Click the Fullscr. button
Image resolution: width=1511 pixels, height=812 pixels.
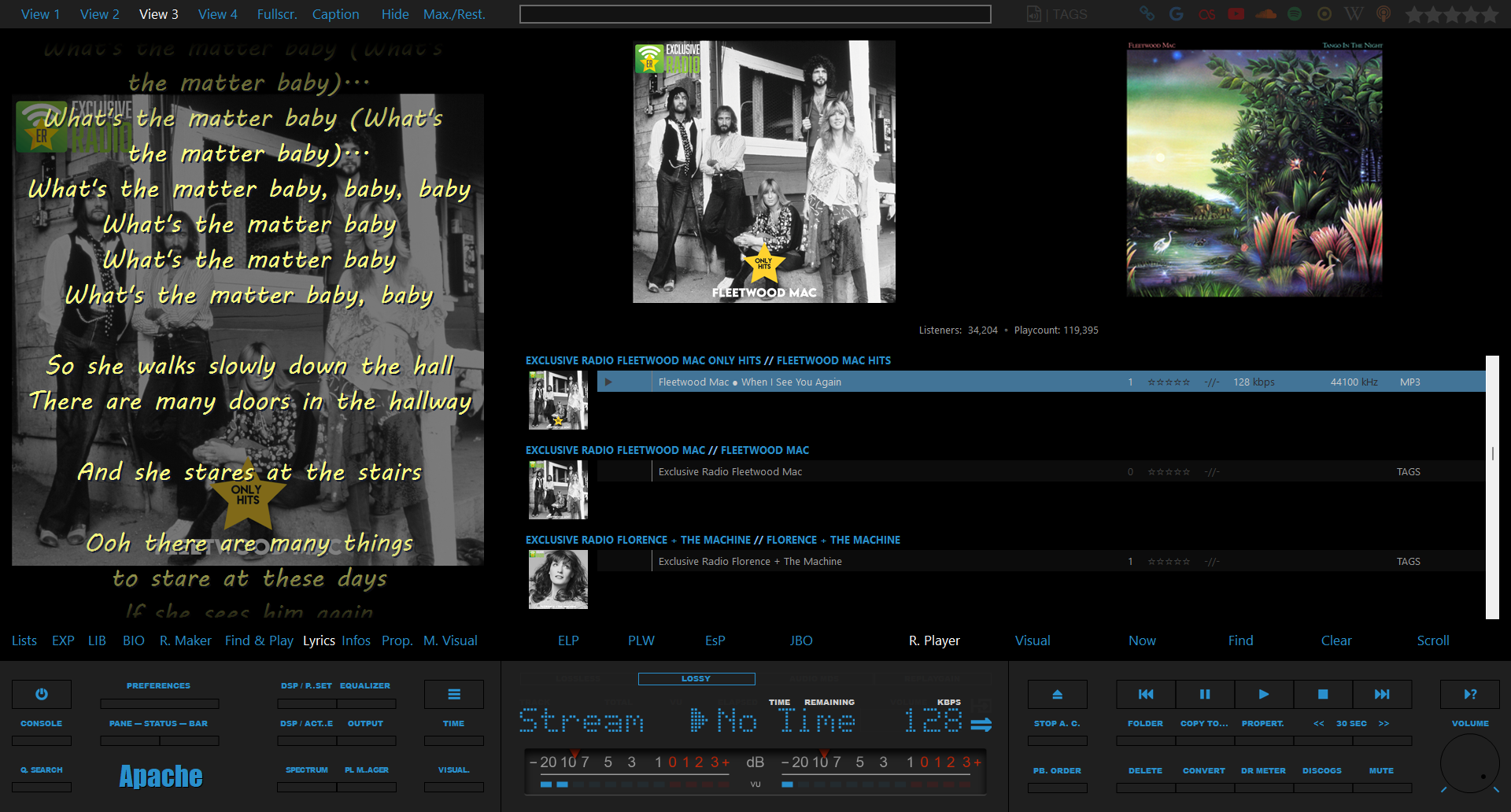click(x=277, y=14)
